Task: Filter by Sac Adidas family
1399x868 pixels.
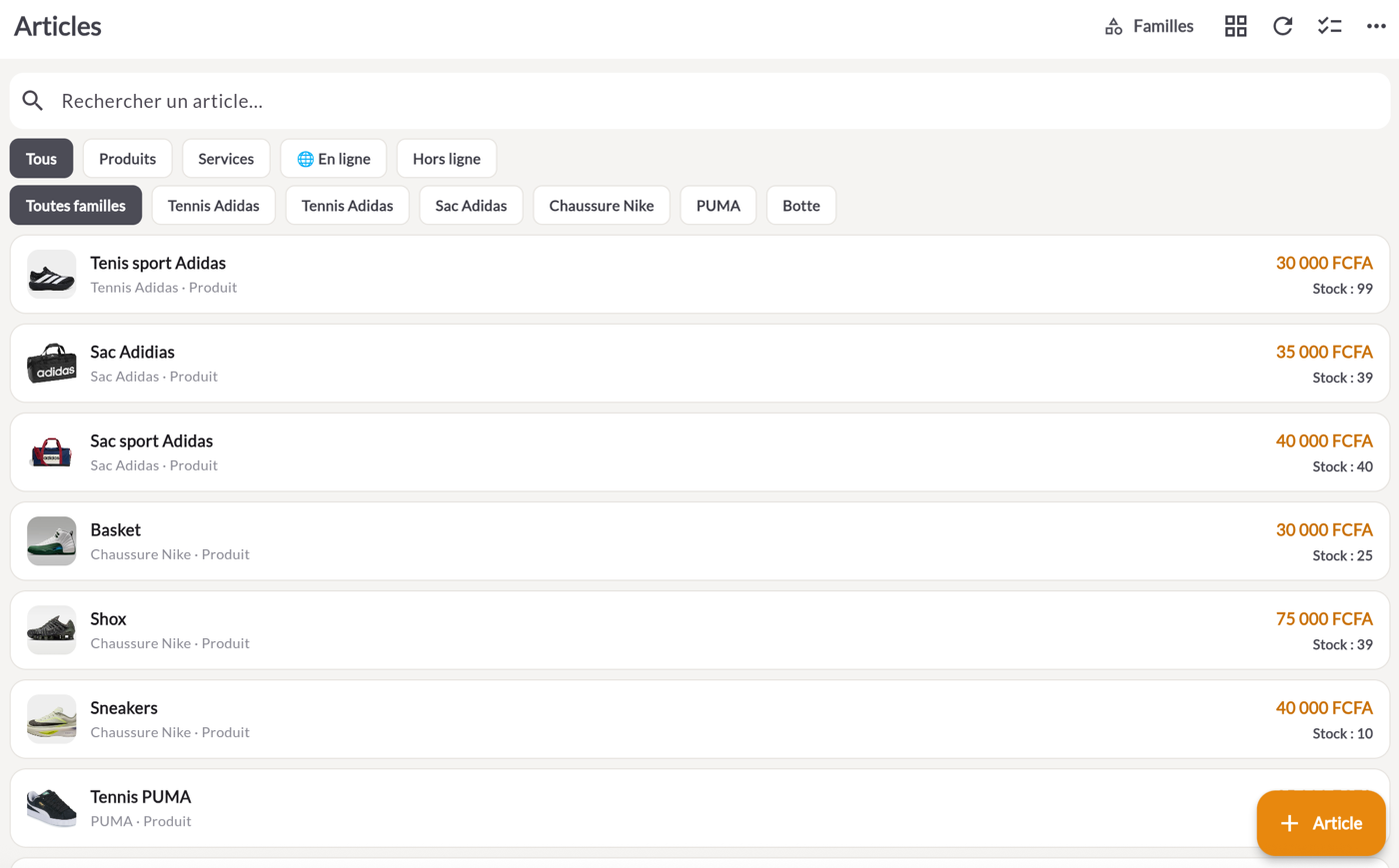Action: [x=471, y=206]
